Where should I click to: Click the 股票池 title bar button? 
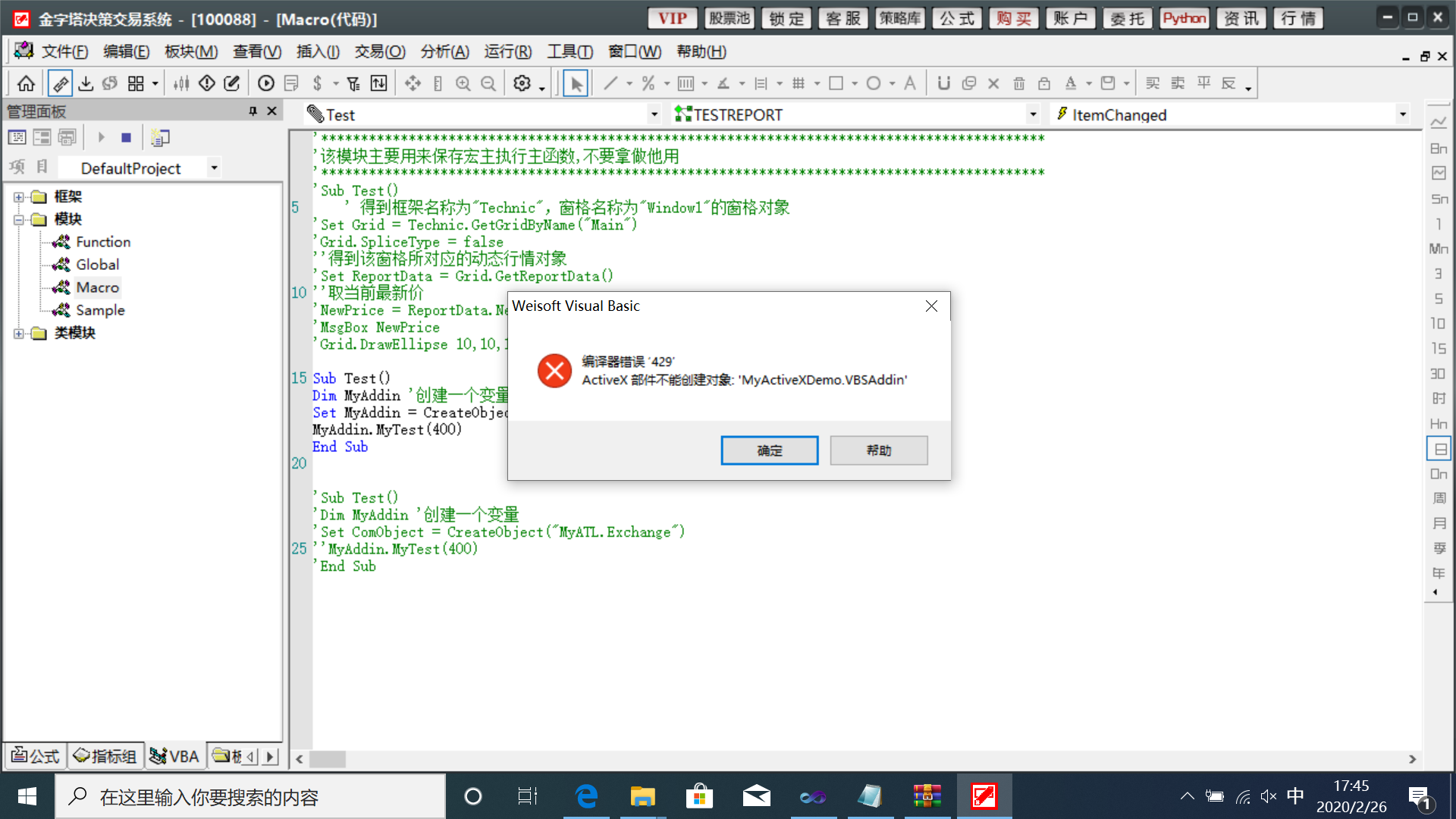point(729,18)
